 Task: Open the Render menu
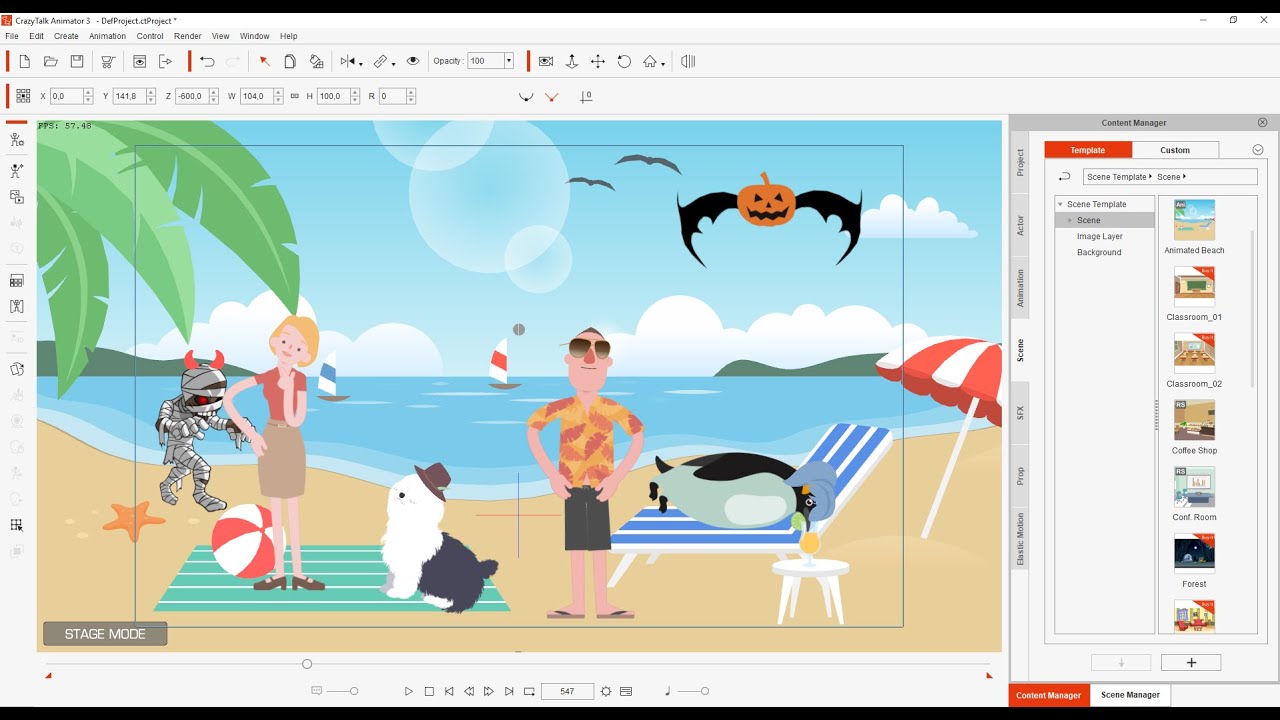[x=188, y=36]
